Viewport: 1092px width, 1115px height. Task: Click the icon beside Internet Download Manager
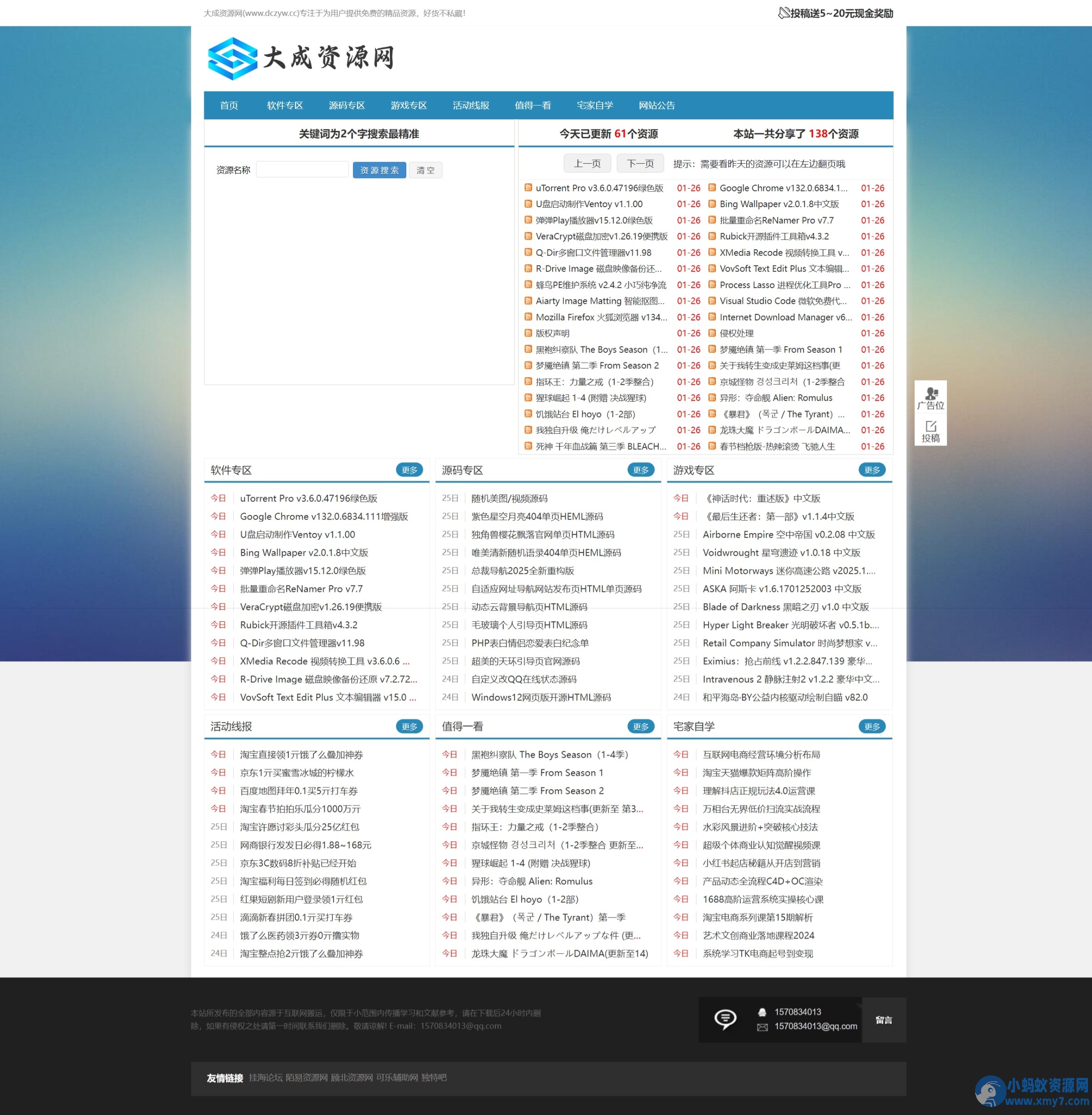712,317
